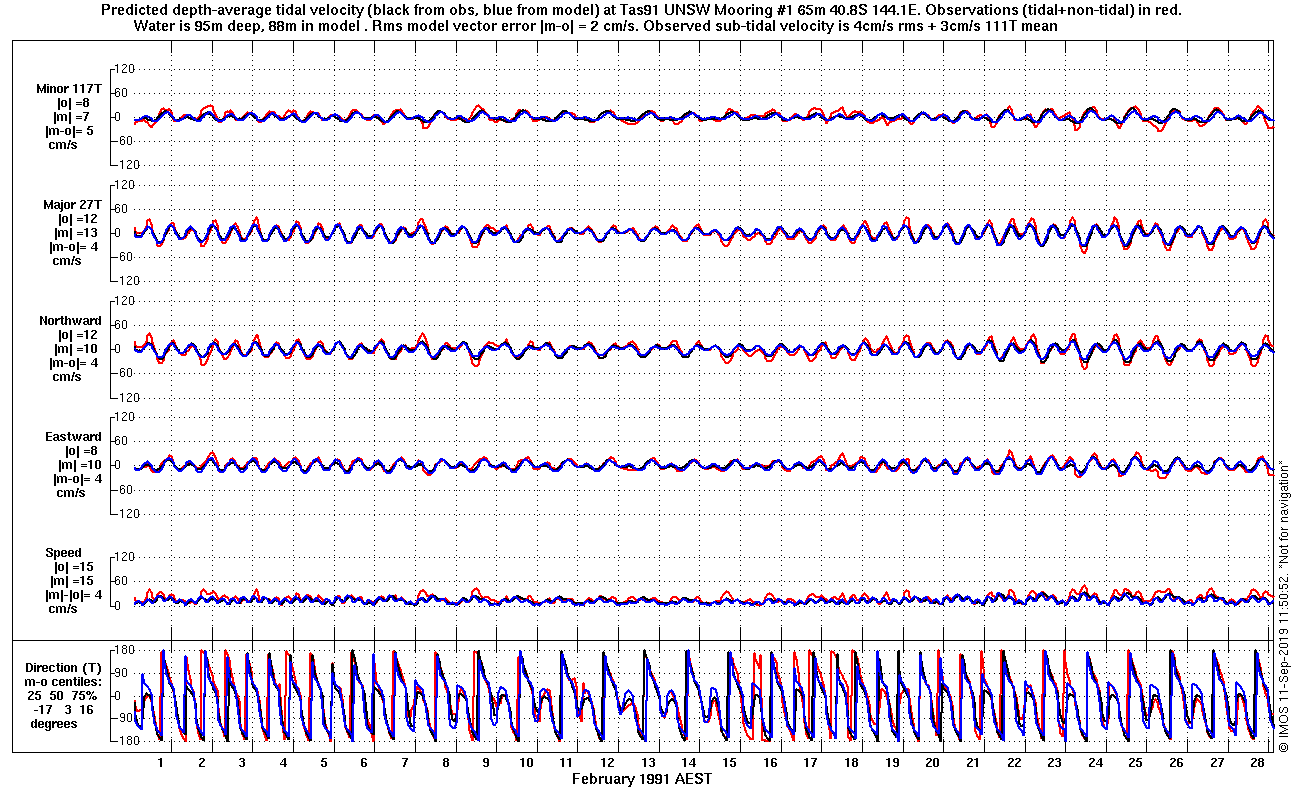Click the "180" tick in Direction panel

tap(126, 651)
